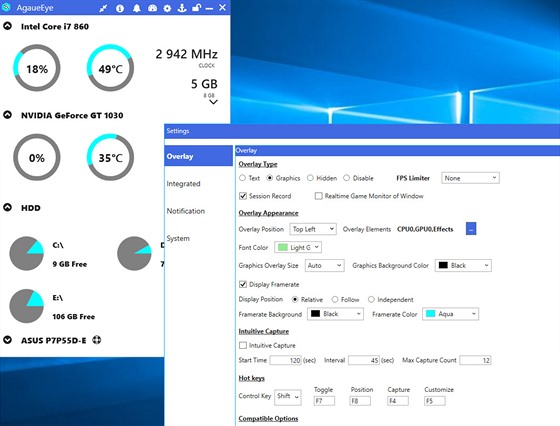Open notifications bell icon
560x426 pixels.
pyautogui.click(x=136, y=8)
